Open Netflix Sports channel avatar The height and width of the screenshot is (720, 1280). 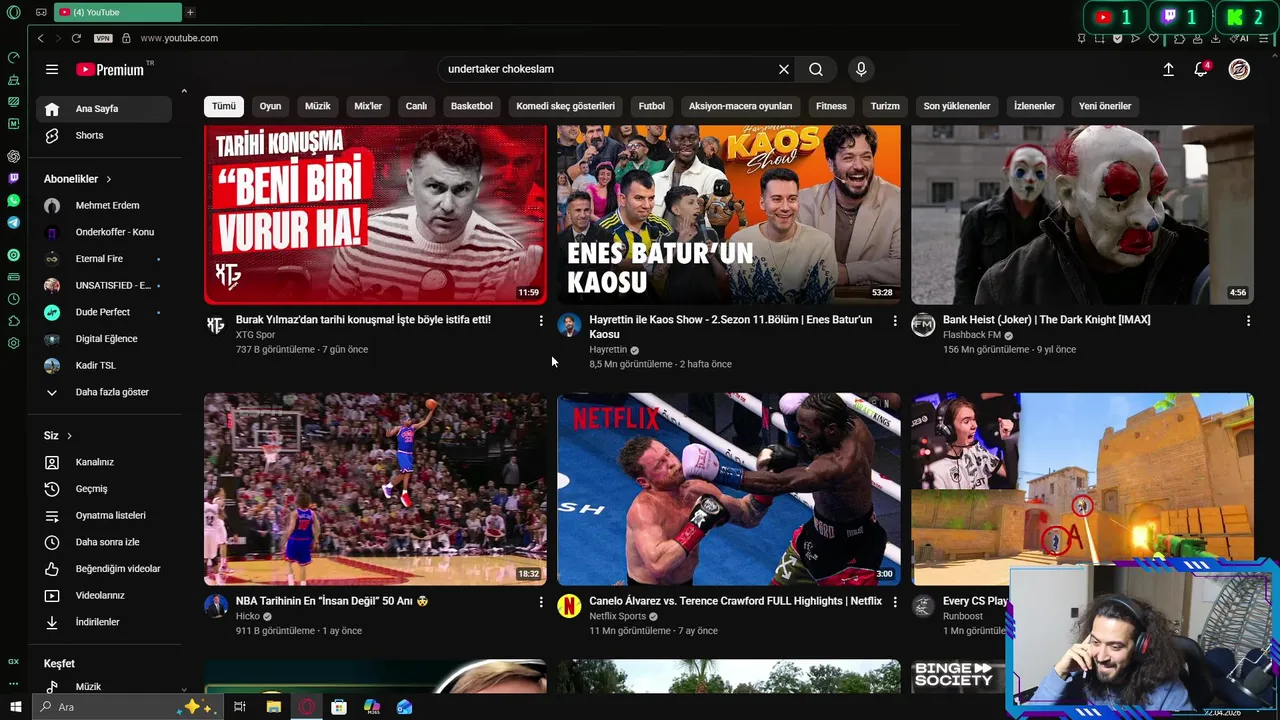pos(569,606)
